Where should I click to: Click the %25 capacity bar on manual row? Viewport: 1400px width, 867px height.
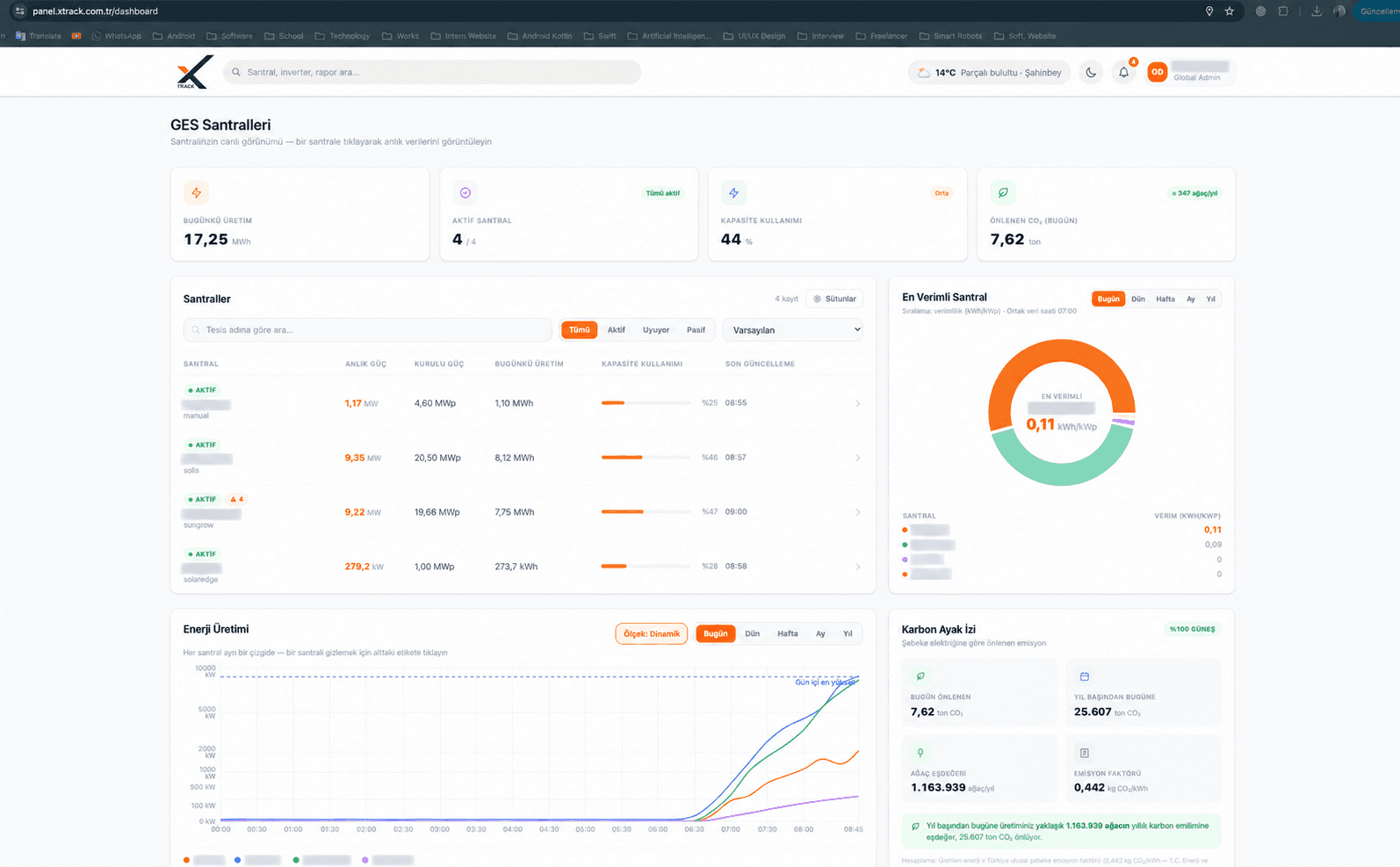click(646, 403)
